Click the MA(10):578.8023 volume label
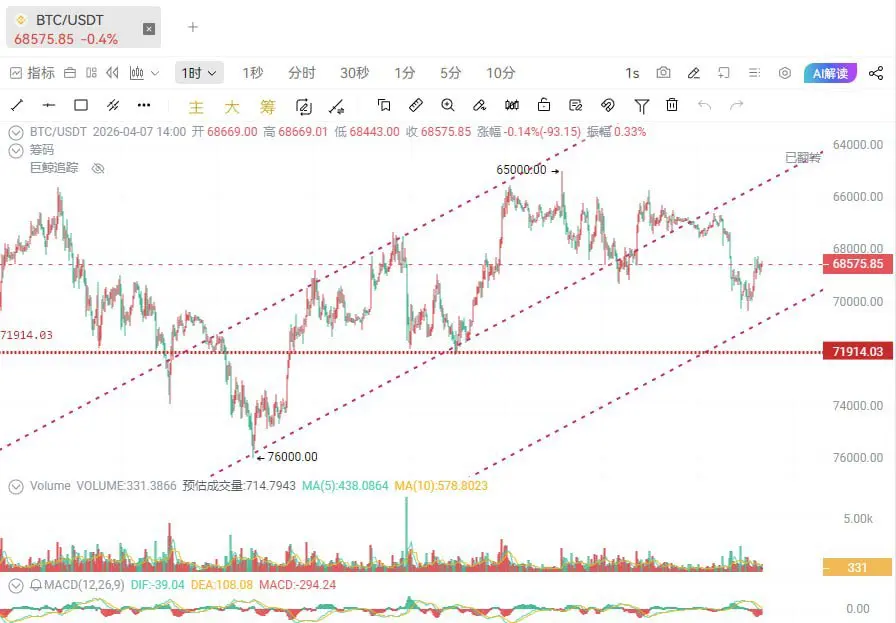This screenshot has height=623, width=896. [x=441, y=486]
